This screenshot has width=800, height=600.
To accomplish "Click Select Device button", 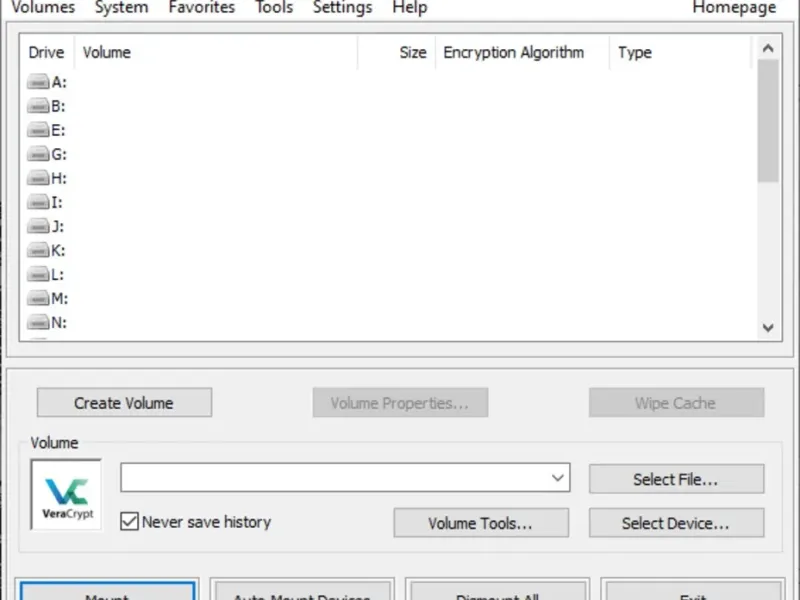I will pos(676,522).
